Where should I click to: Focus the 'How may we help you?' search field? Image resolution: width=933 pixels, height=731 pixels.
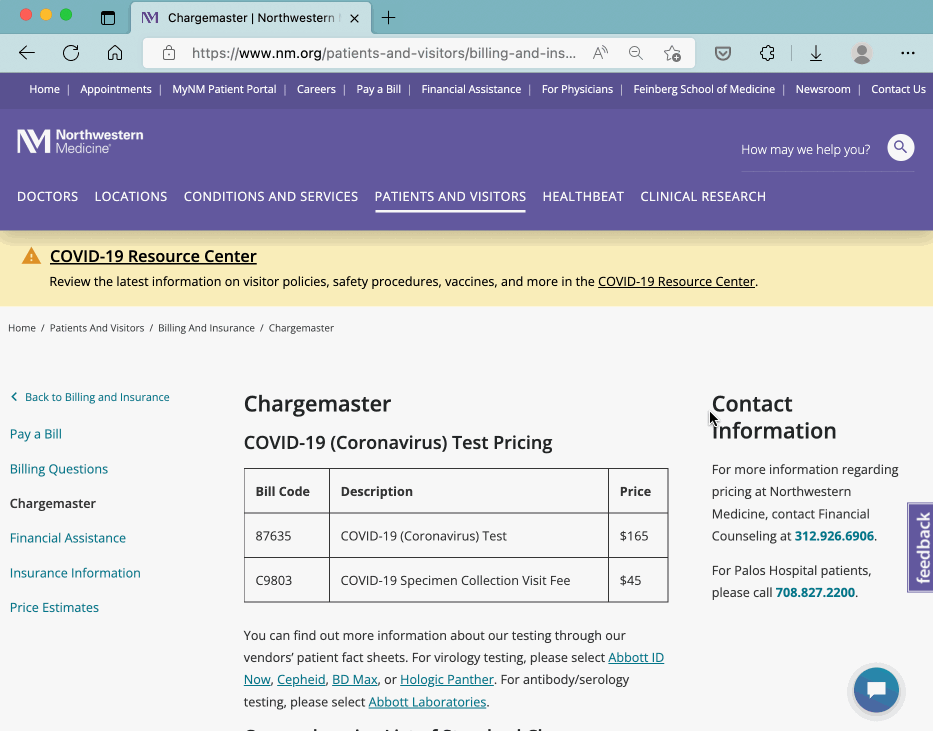coord(805,149)
